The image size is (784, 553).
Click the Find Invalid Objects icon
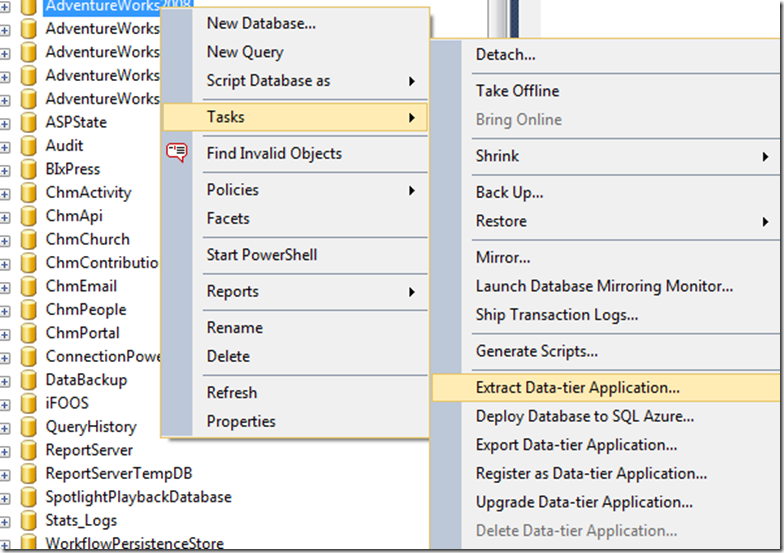point(177,153)
